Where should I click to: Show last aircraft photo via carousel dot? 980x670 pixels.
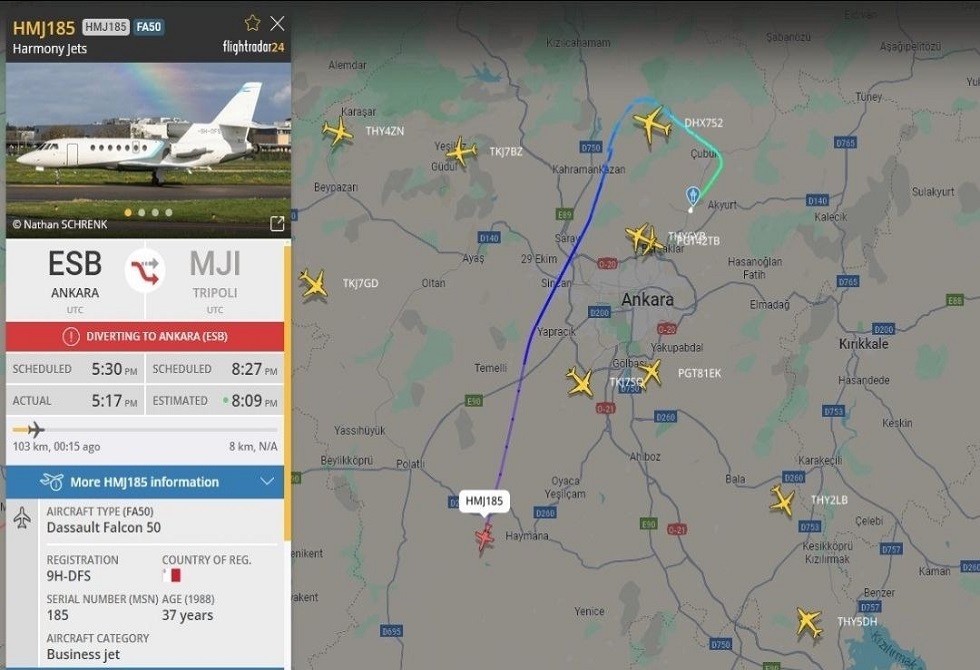[169, 212]
